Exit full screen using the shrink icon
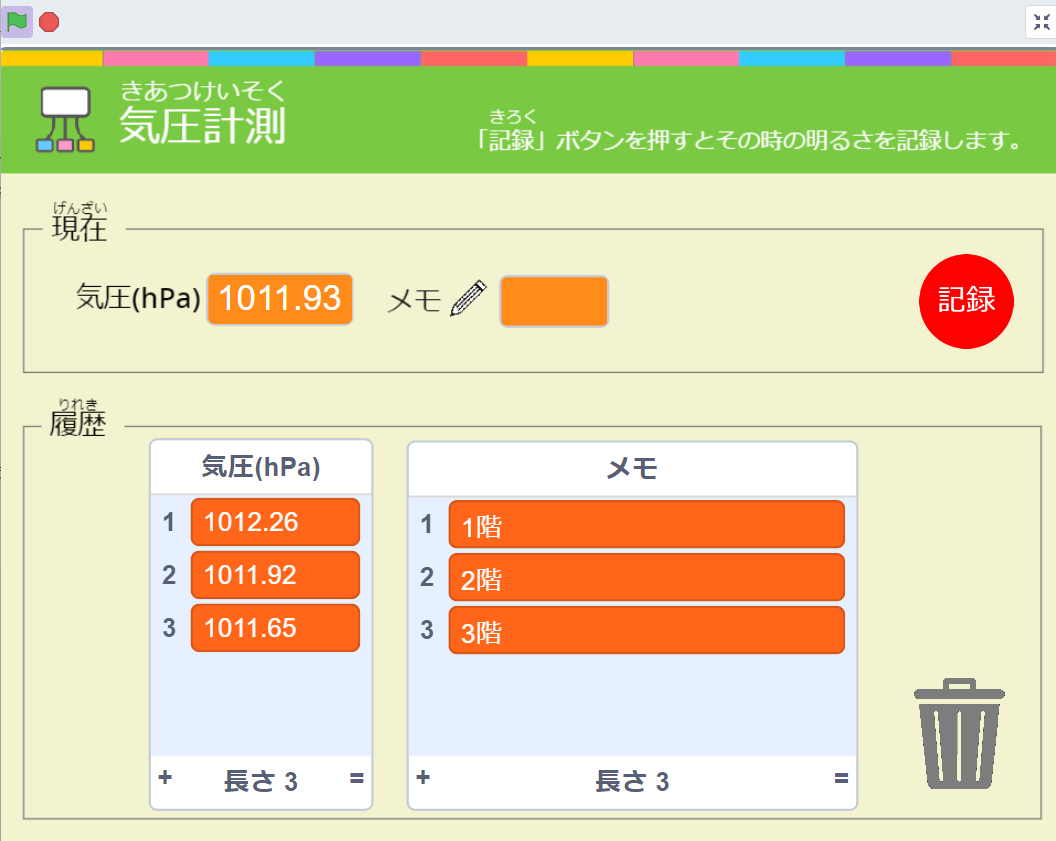The width and height of the screenshot is (1056, 841). (1041, 22)
